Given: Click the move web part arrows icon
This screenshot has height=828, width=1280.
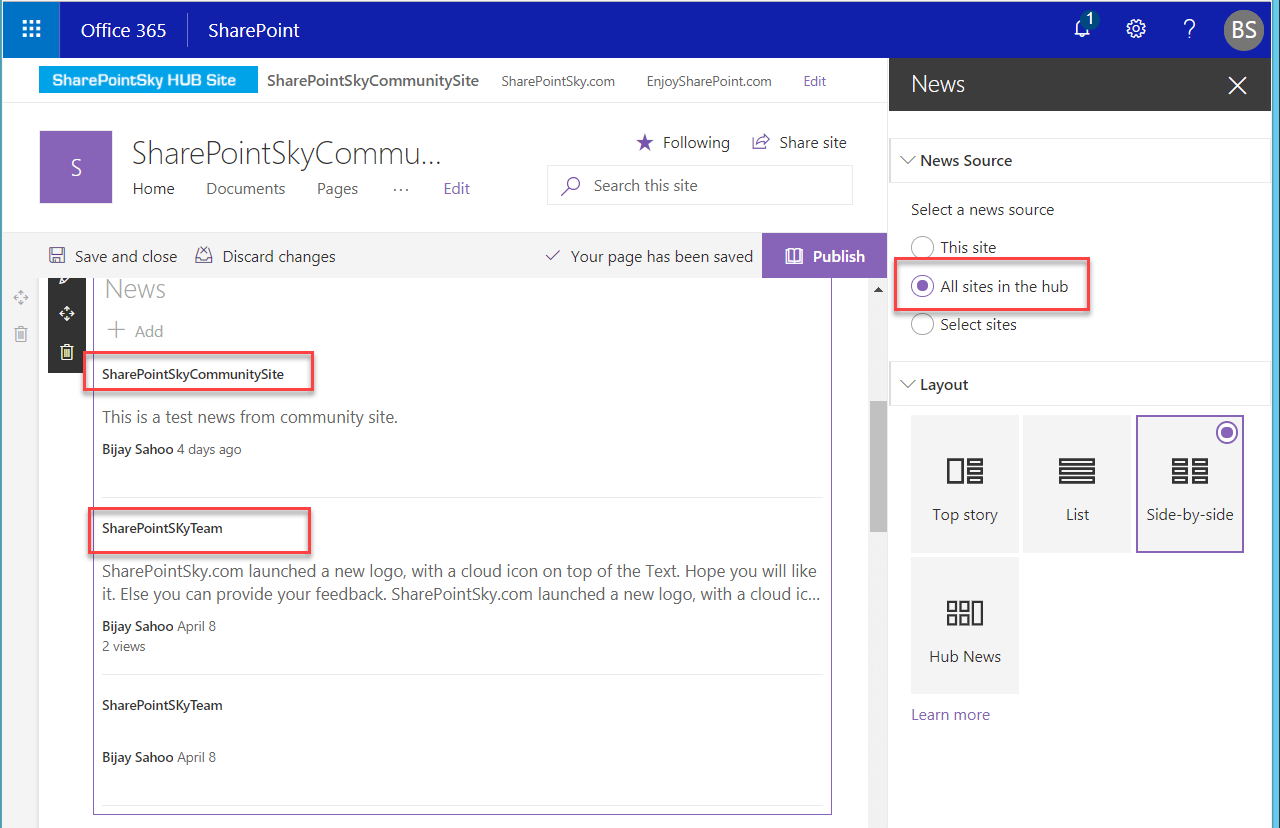Looking at the screenshot, I should click(x=66, y=313).
